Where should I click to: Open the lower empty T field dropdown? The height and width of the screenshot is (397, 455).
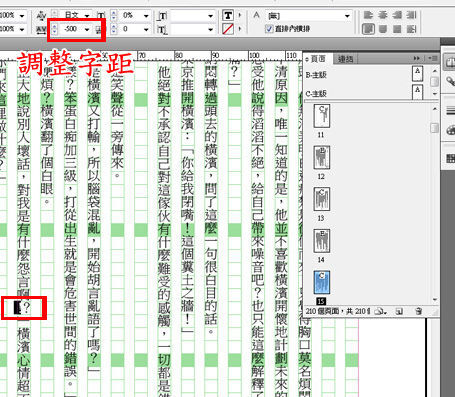tap(210, 30)
